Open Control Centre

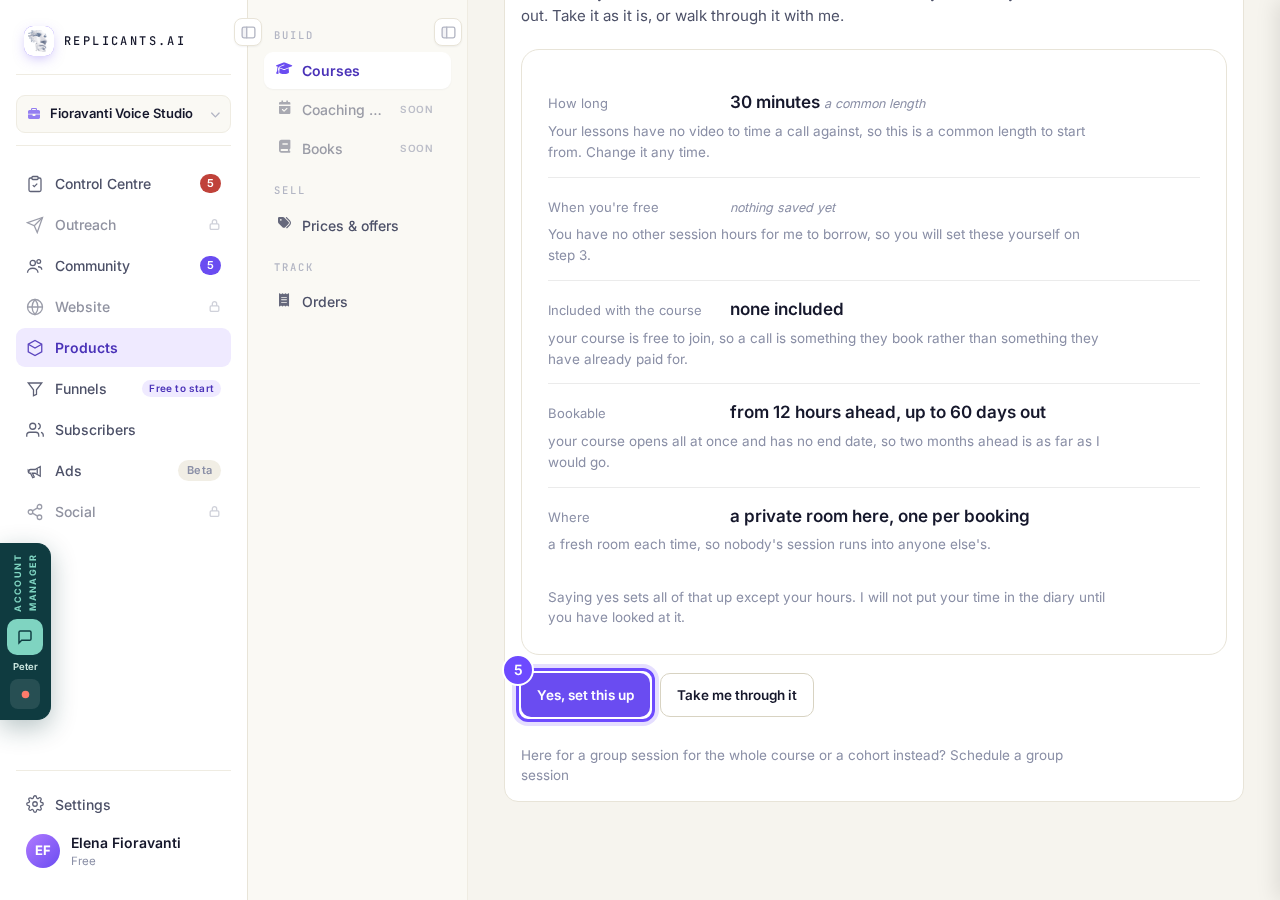pos(123,184)
